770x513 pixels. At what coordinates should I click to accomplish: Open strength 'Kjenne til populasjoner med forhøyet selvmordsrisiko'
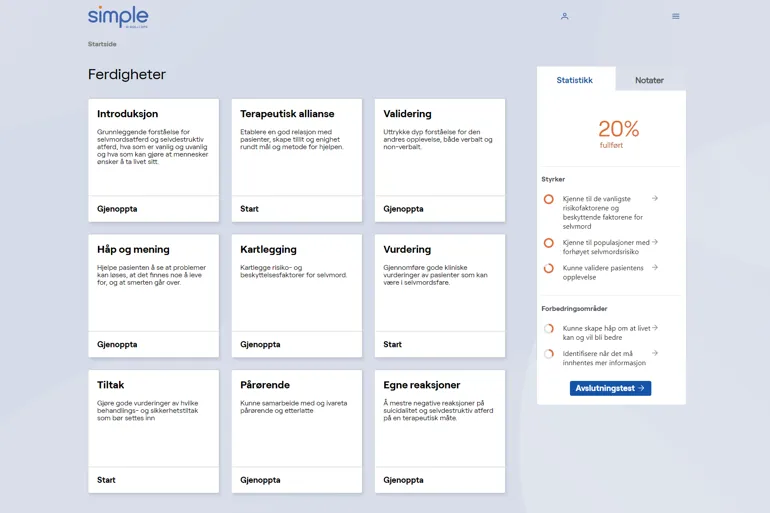(x=606, y=247)
